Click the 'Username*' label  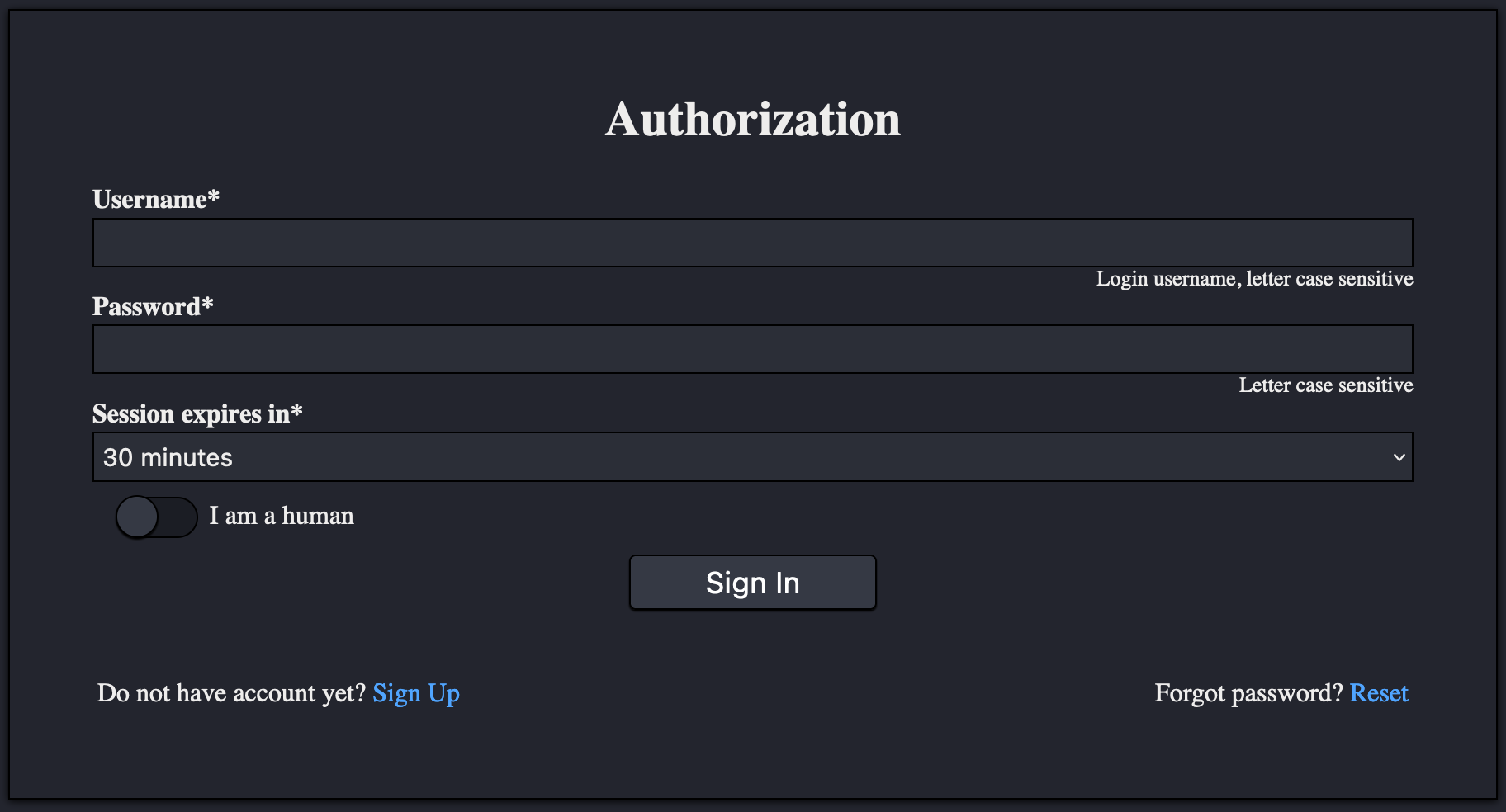coord(155,199)
